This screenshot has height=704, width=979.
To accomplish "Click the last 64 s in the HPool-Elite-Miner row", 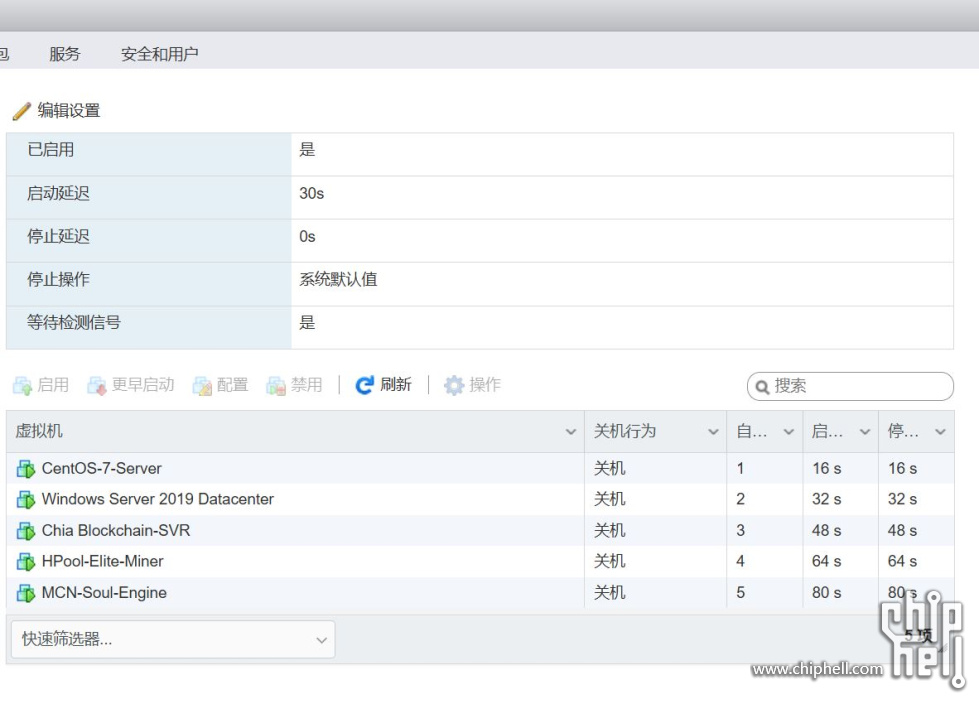I will coord(902,562).
